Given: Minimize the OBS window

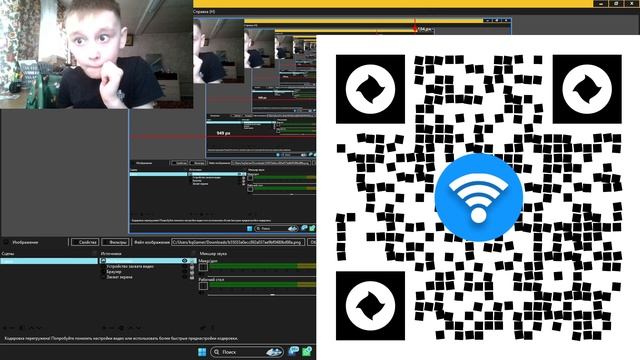Looking at the screenshot, I should pos(601,3).
